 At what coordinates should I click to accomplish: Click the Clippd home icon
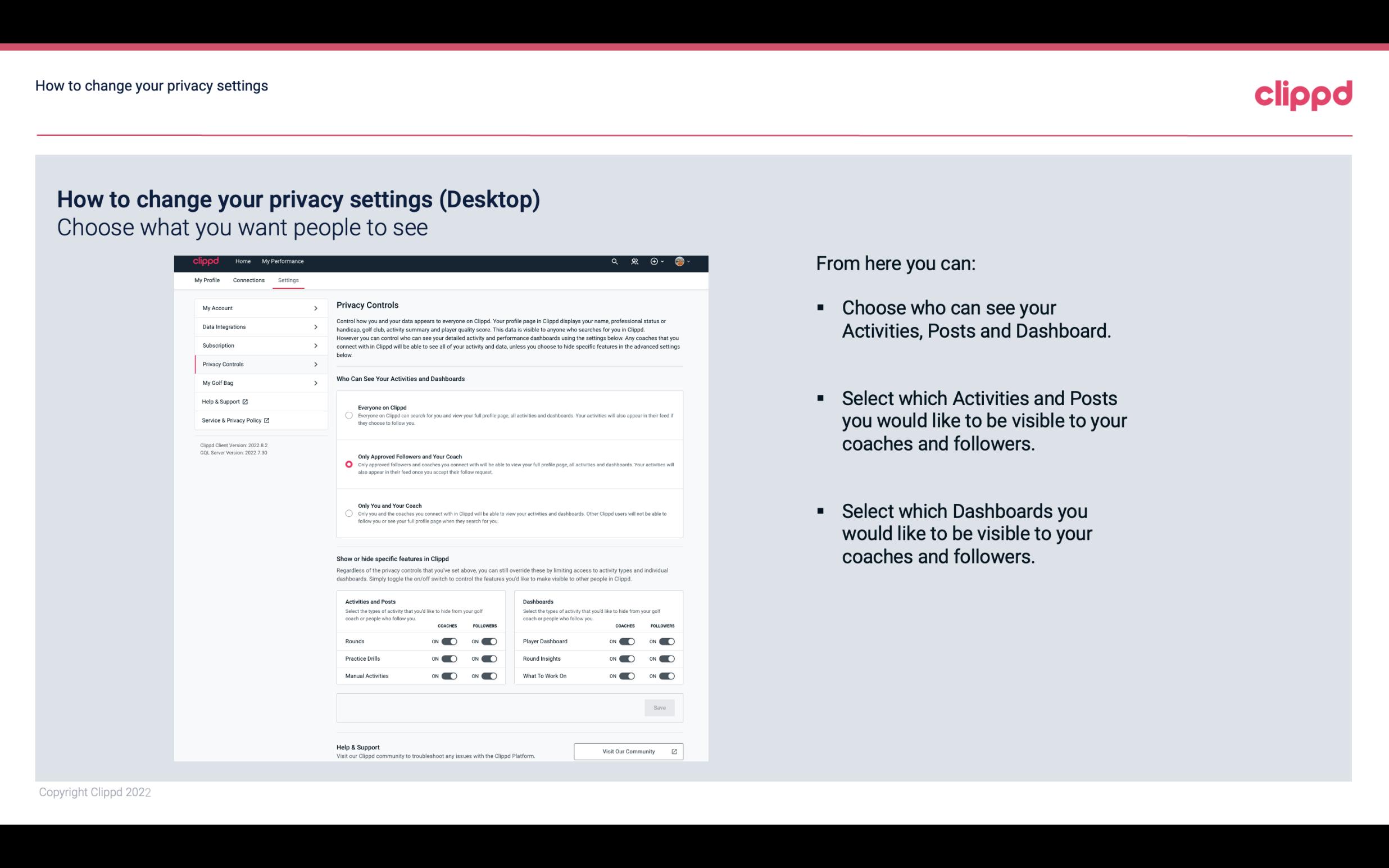pyautogui.click(x=204, y=261)
